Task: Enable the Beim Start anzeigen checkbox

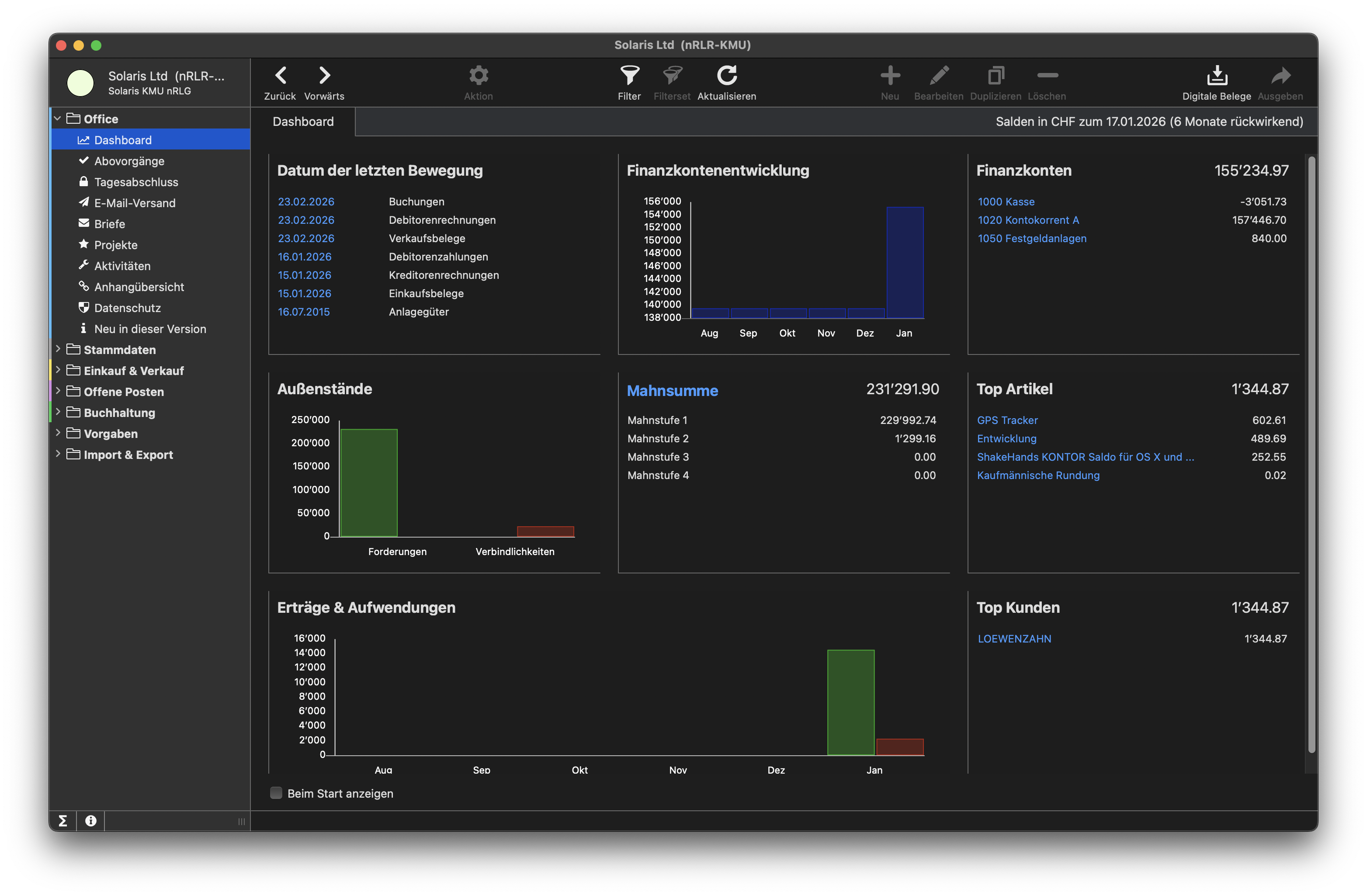Action: click(x=276, y=793)
